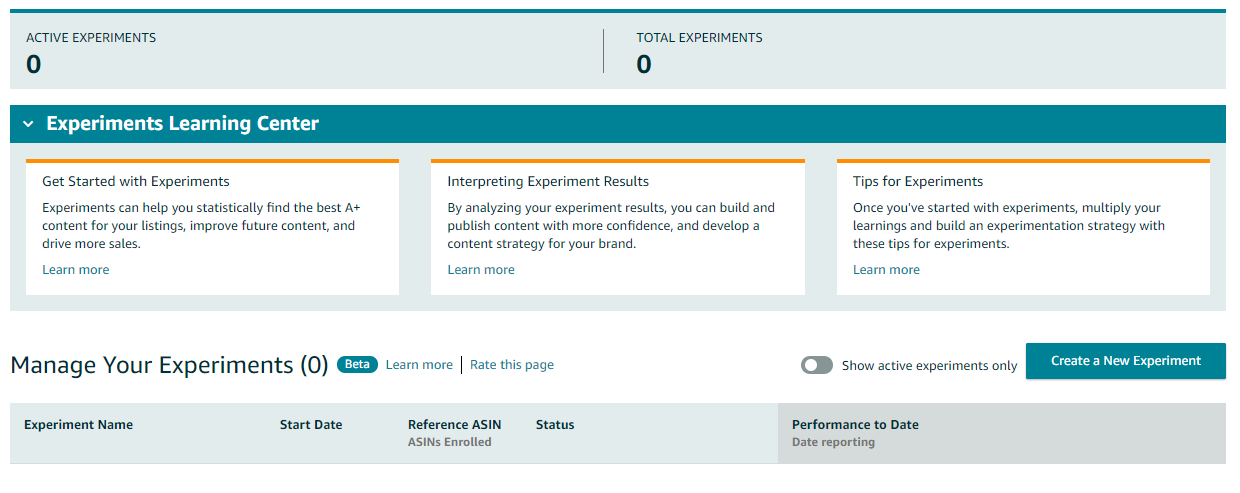1240x493 pixels.
Task: Select the Get Started with Experiments title
Action: [x=136, y=182]
